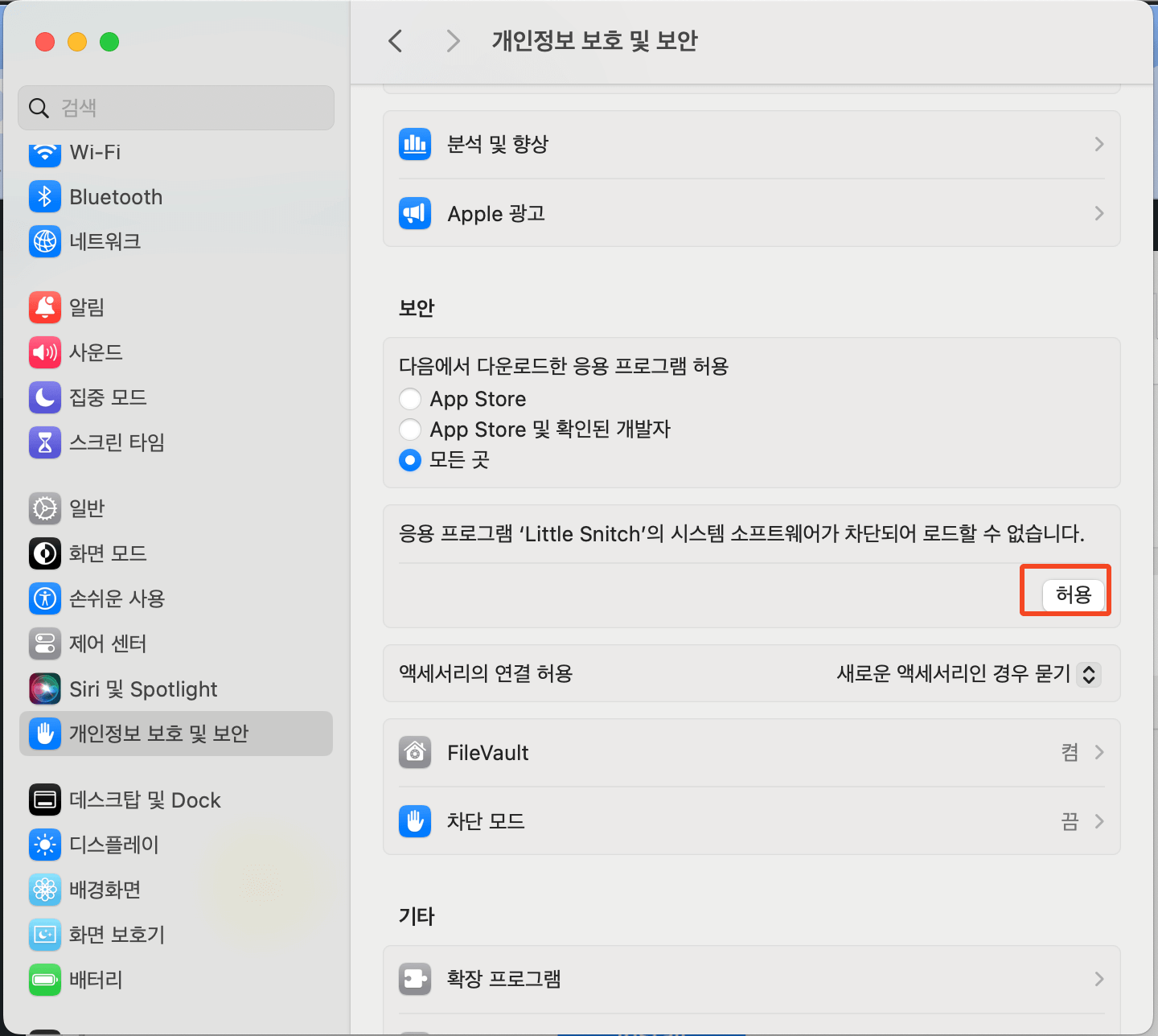The height and width of the screenshot is (1036, 1158).
Task: Open the 제어 센터 sidebar item label
Action: point(108,643)
